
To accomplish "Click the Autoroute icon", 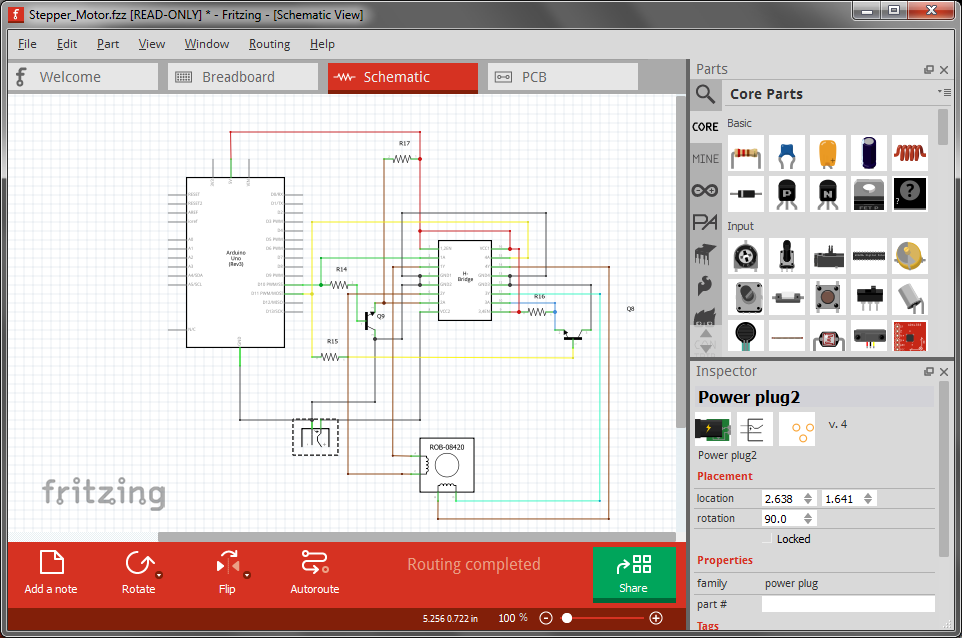I will point(314,571).
